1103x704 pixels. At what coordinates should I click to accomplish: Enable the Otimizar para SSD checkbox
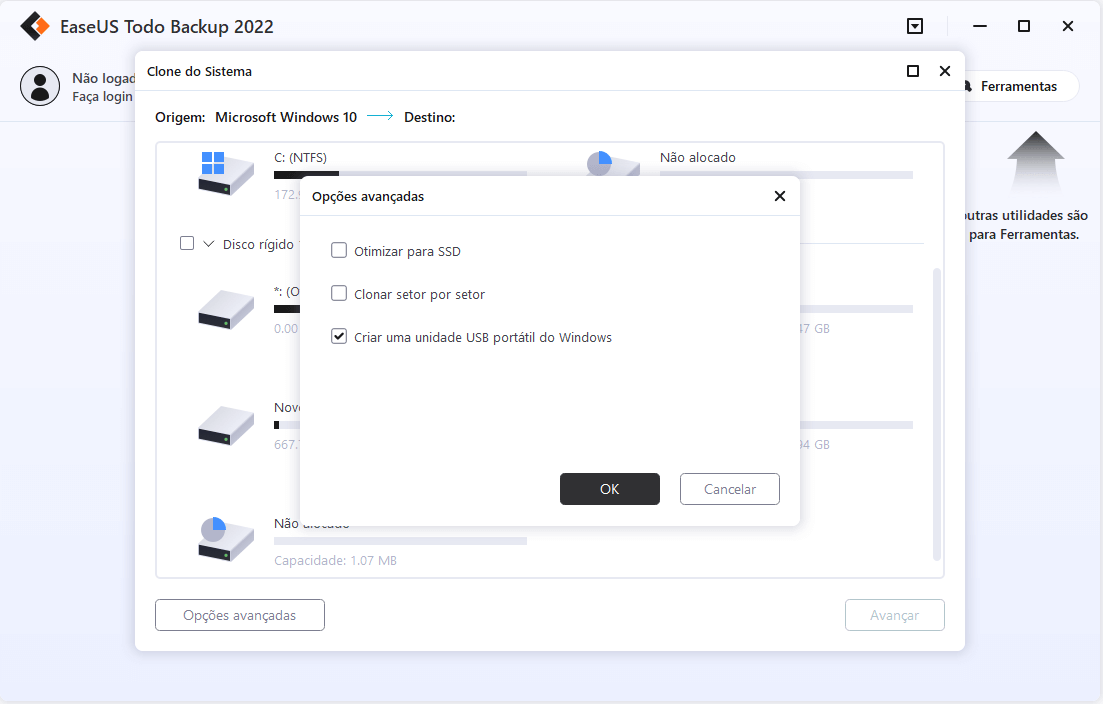pyautogui.click(x=339, y=250)
